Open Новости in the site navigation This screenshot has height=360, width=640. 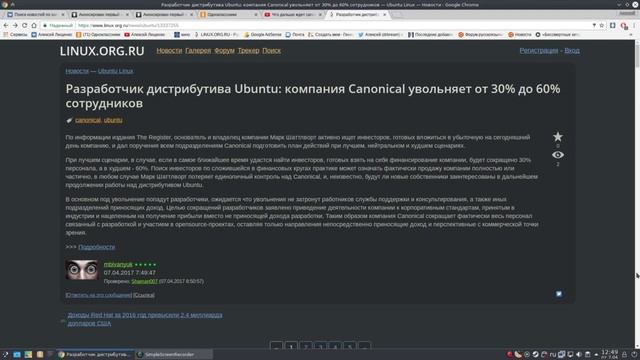[x=169, y=51]
